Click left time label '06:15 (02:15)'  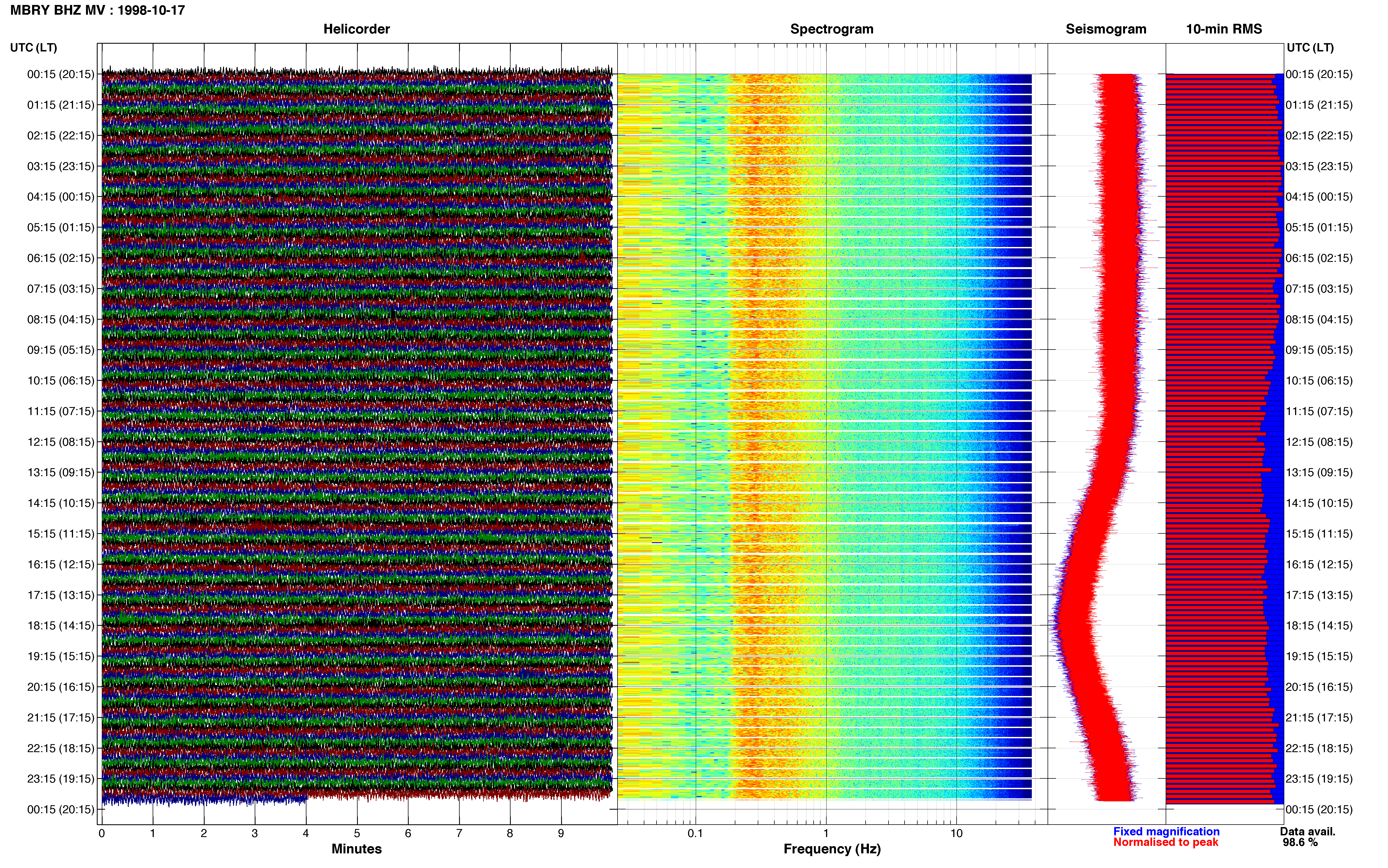click(61, 258)
